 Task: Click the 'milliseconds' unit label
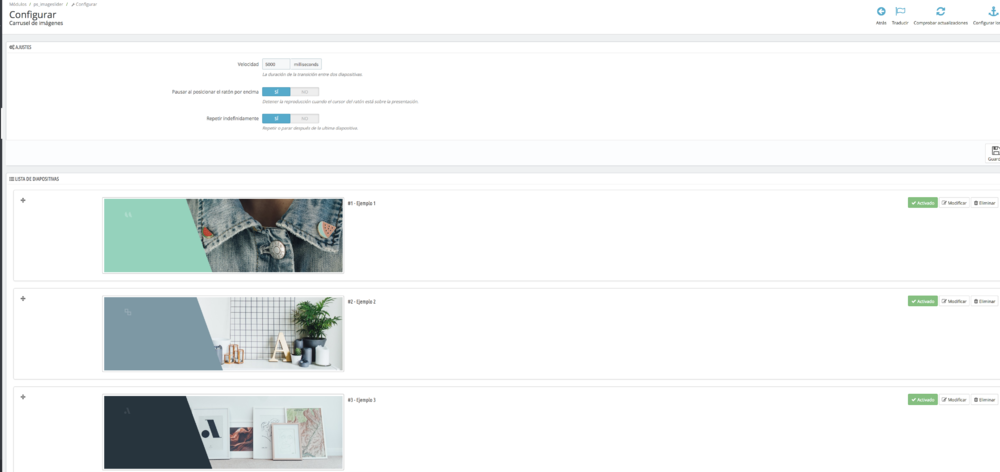[x=306, y=64]
